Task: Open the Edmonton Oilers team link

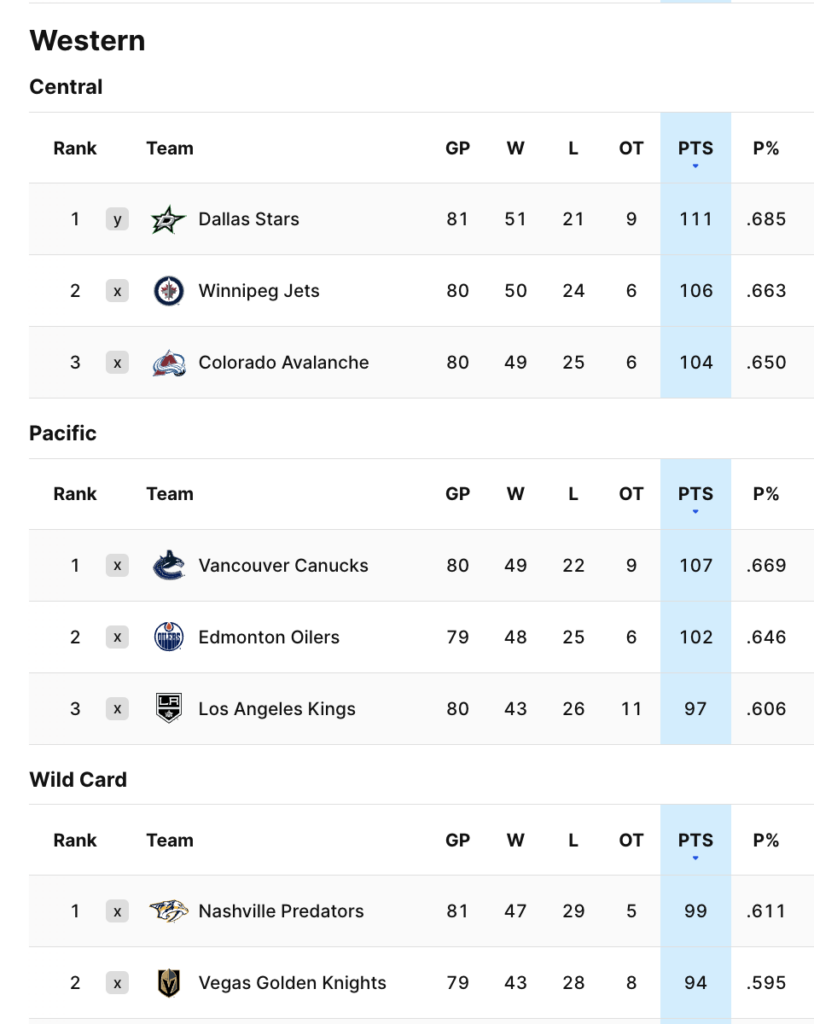Action: [x=269, y=637]
